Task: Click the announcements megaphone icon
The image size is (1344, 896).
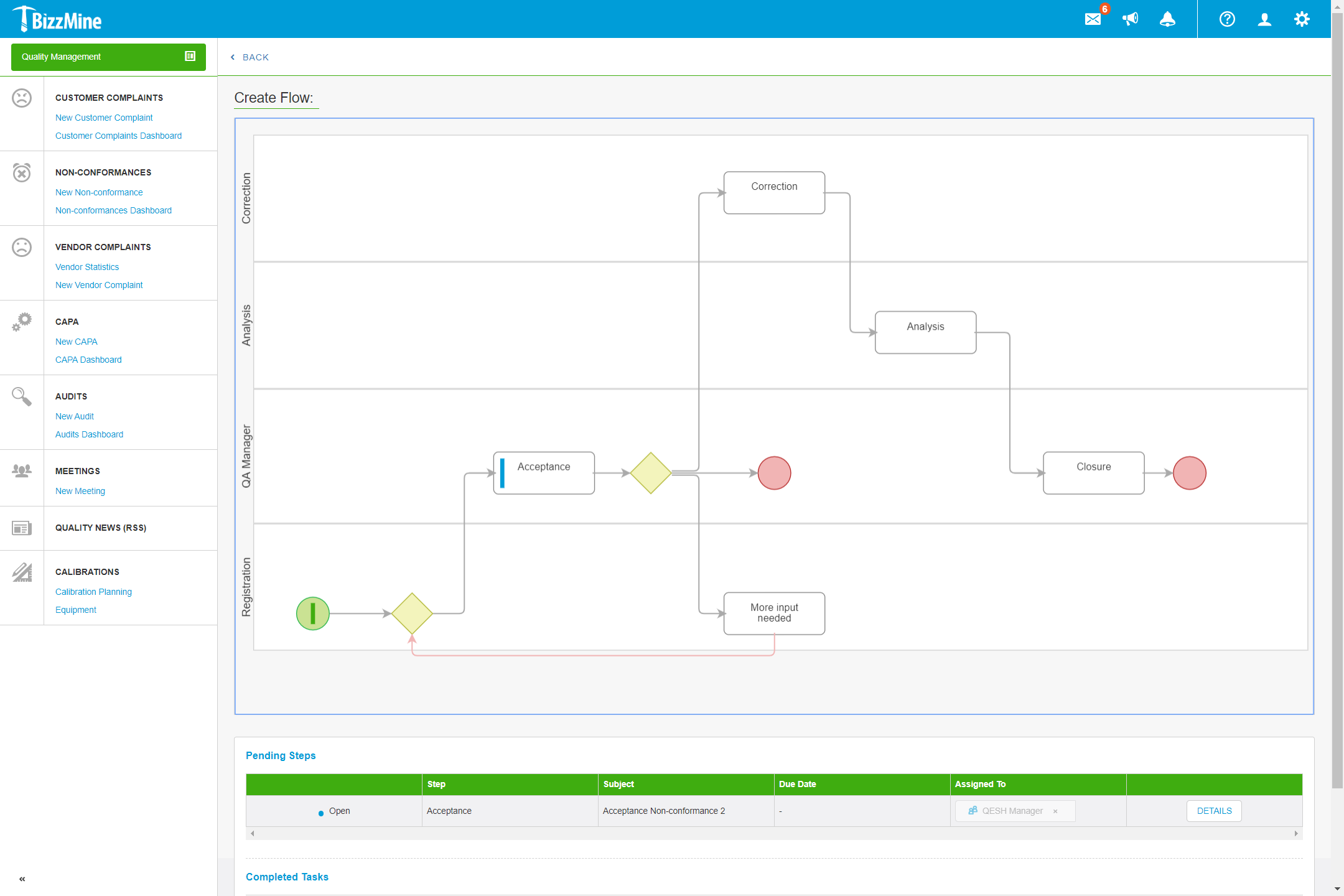Action: (x=1130, y=19)
